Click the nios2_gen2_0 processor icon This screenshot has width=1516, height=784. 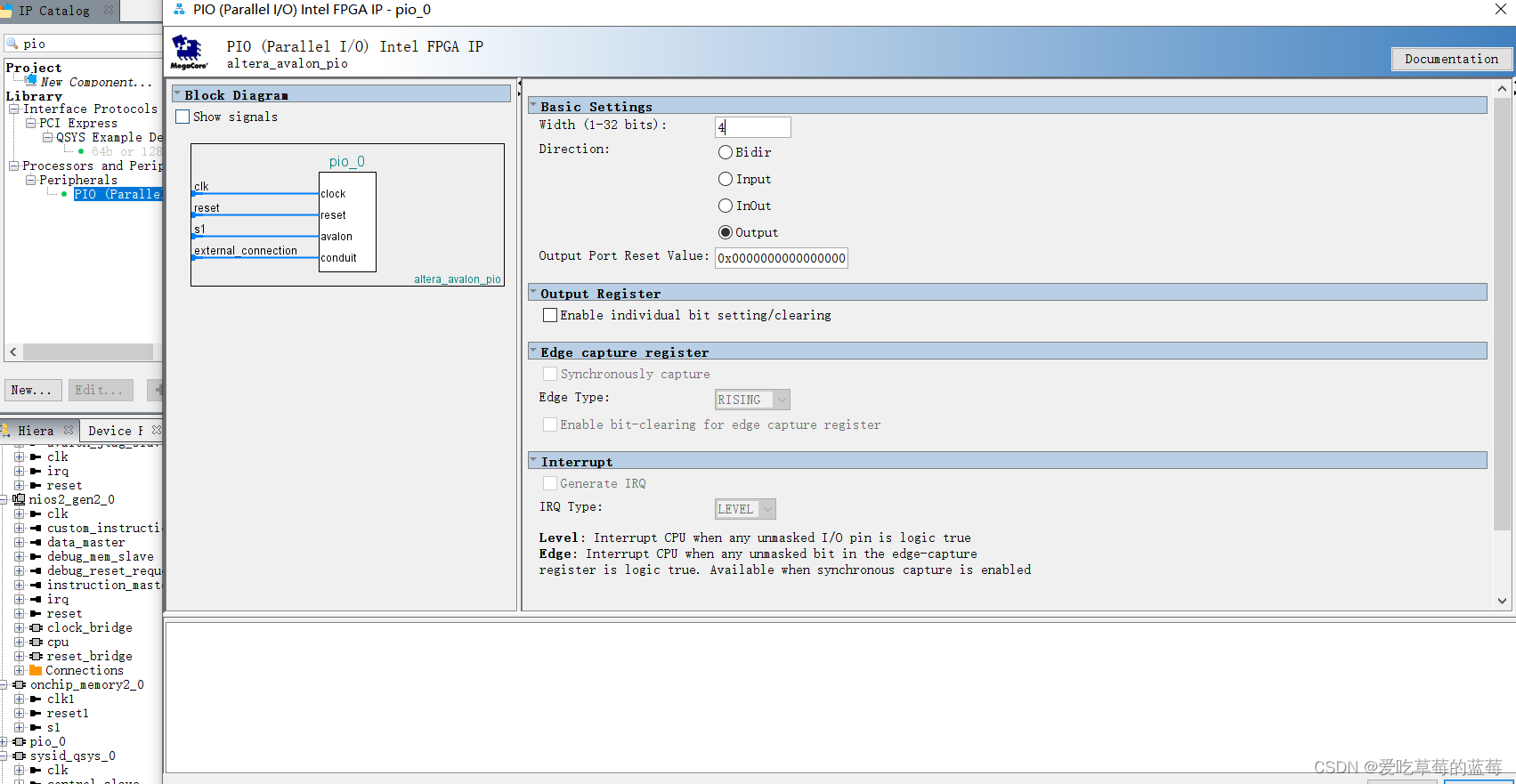click(x=19, y=499)
